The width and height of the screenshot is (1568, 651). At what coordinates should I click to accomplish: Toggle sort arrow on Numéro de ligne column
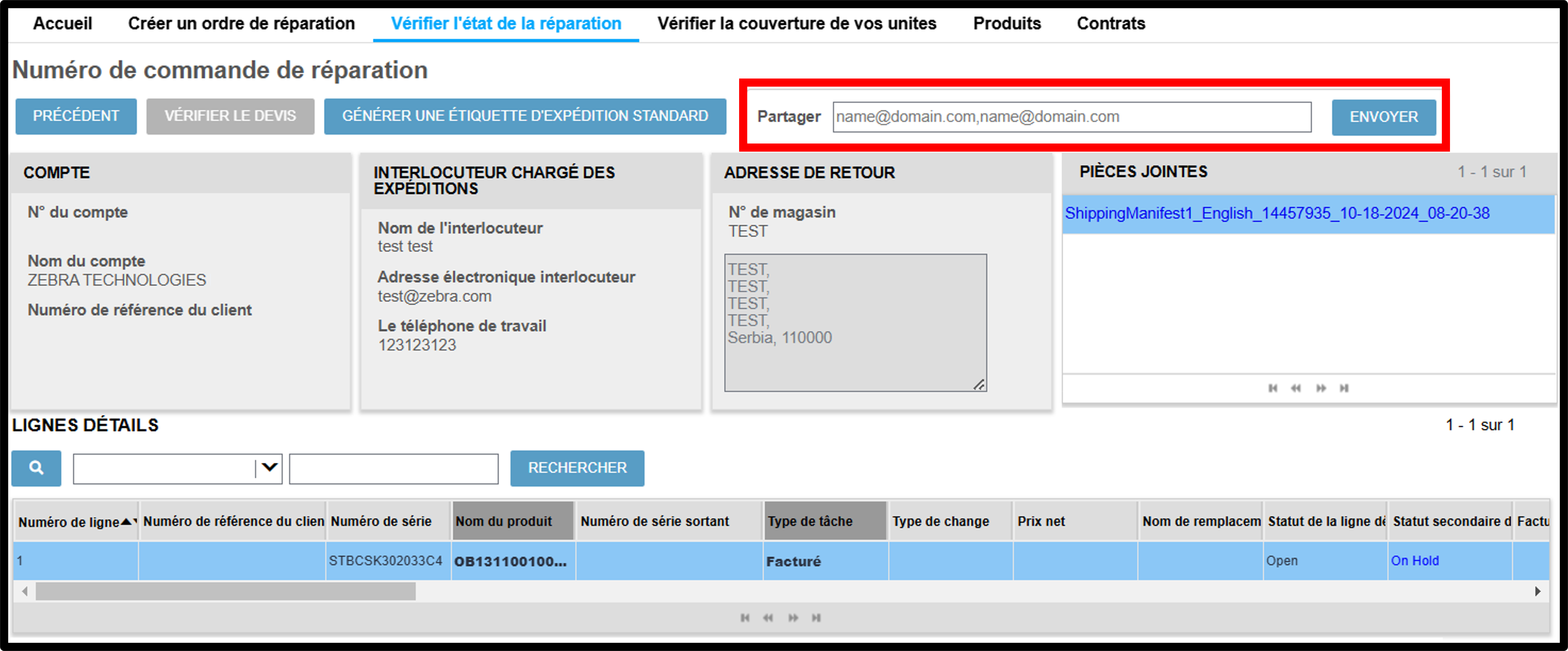127,521
